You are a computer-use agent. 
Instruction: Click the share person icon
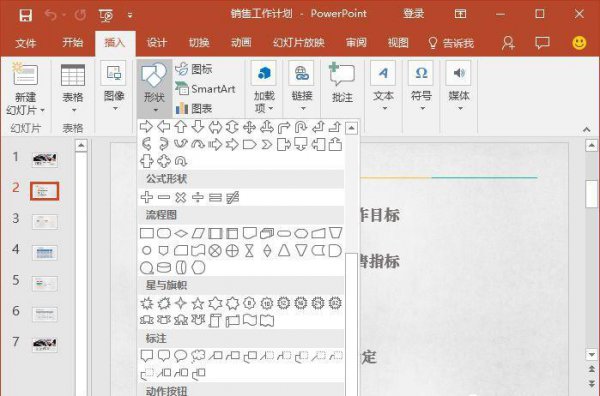[x=508, y=43]
